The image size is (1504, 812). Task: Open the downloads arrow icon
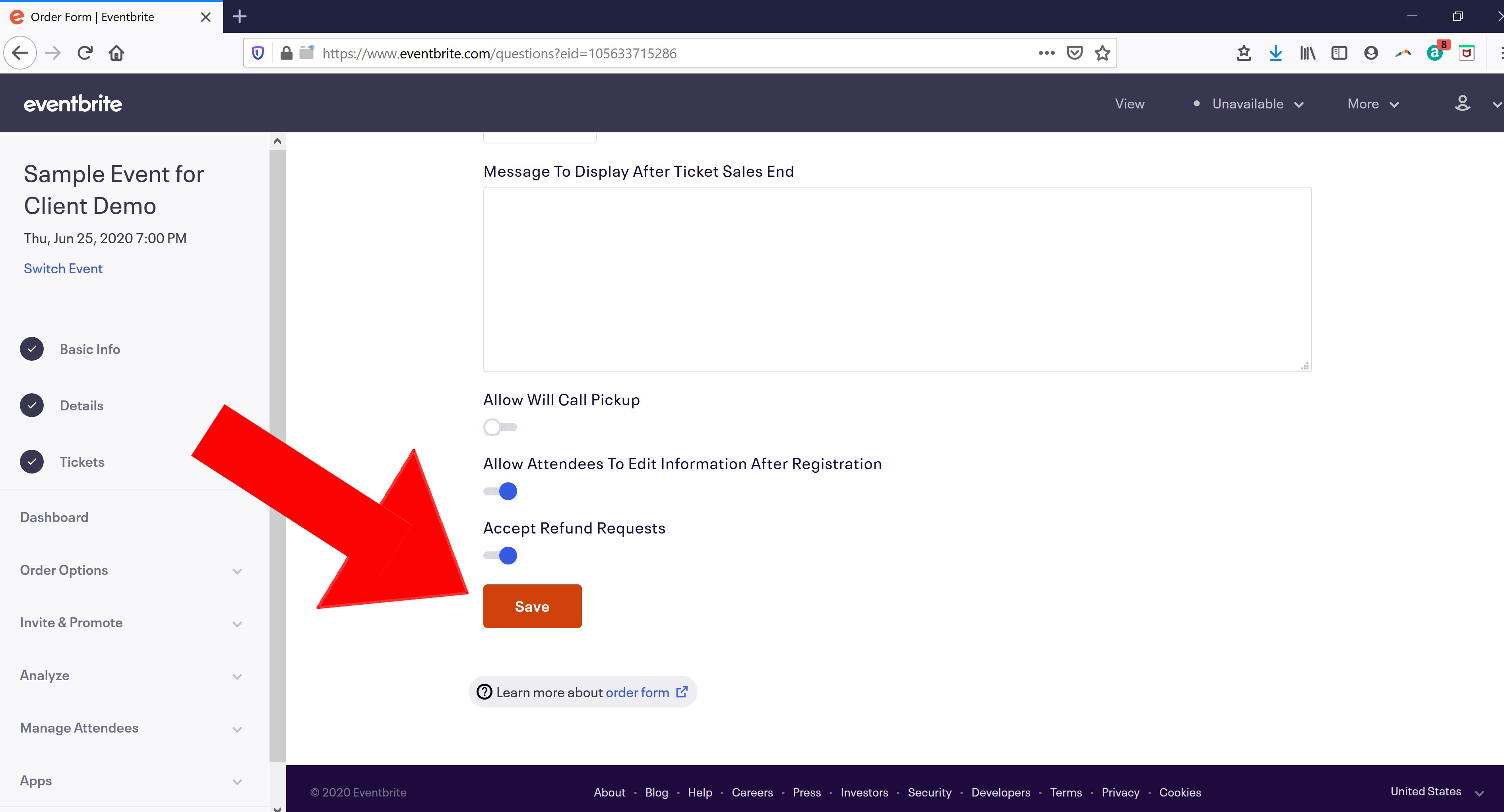tap(1276, 53)
